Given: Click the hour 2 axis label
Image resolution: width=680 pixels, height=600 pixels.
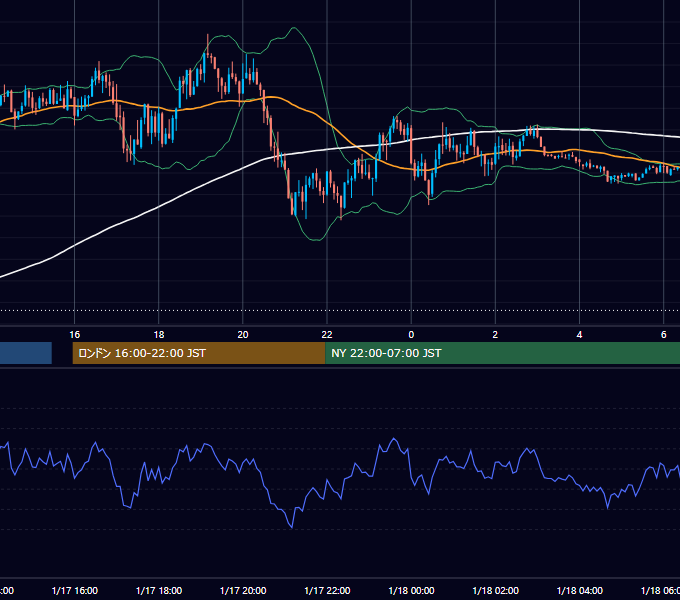Looking at the screenshot, I should click(495, 335).
